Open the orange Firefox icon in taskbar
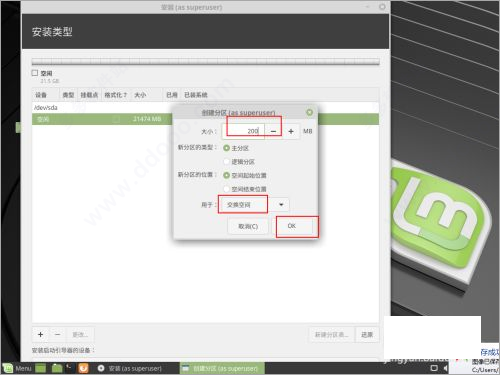Viewport: 500px width, 375px height. click(83, 368)
